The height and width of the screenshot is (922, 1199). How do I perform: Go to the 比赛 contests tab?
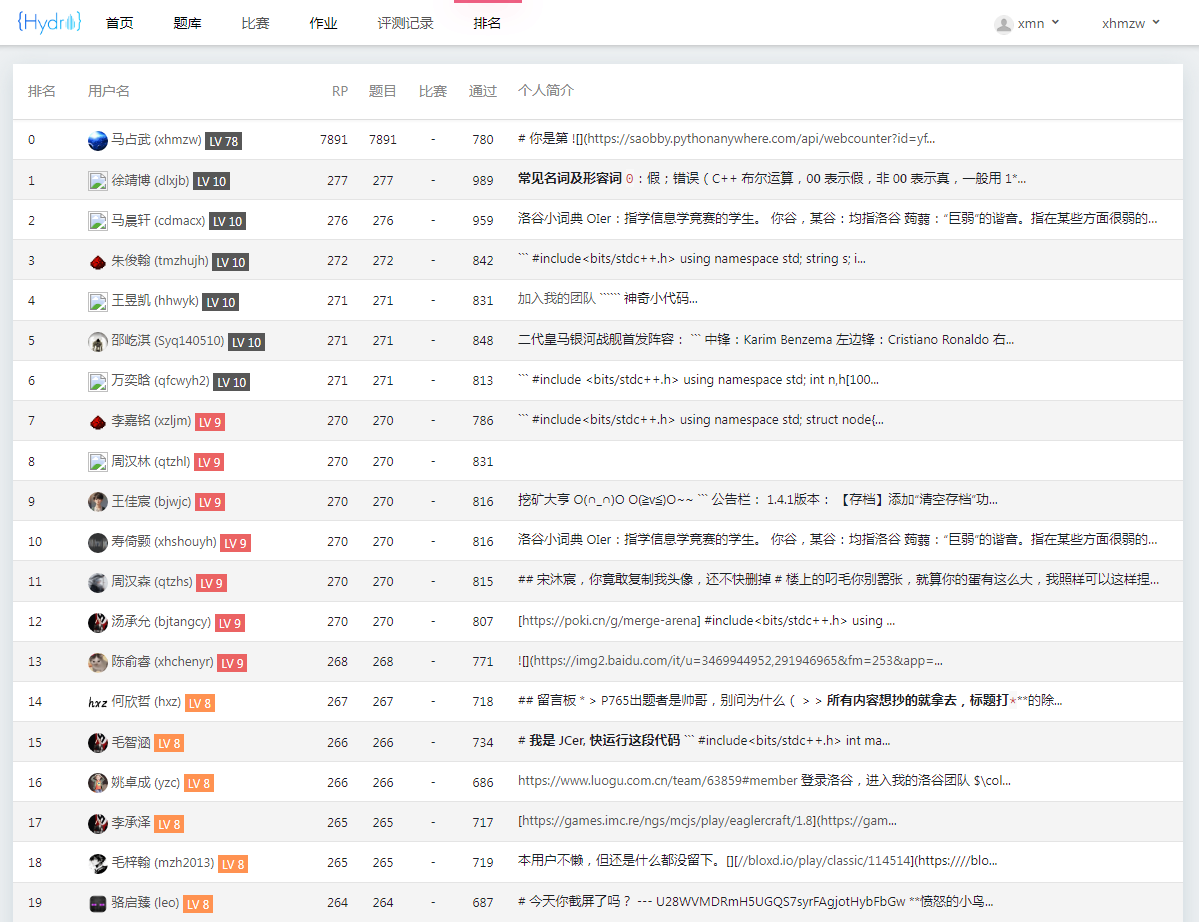pos(255,23)
